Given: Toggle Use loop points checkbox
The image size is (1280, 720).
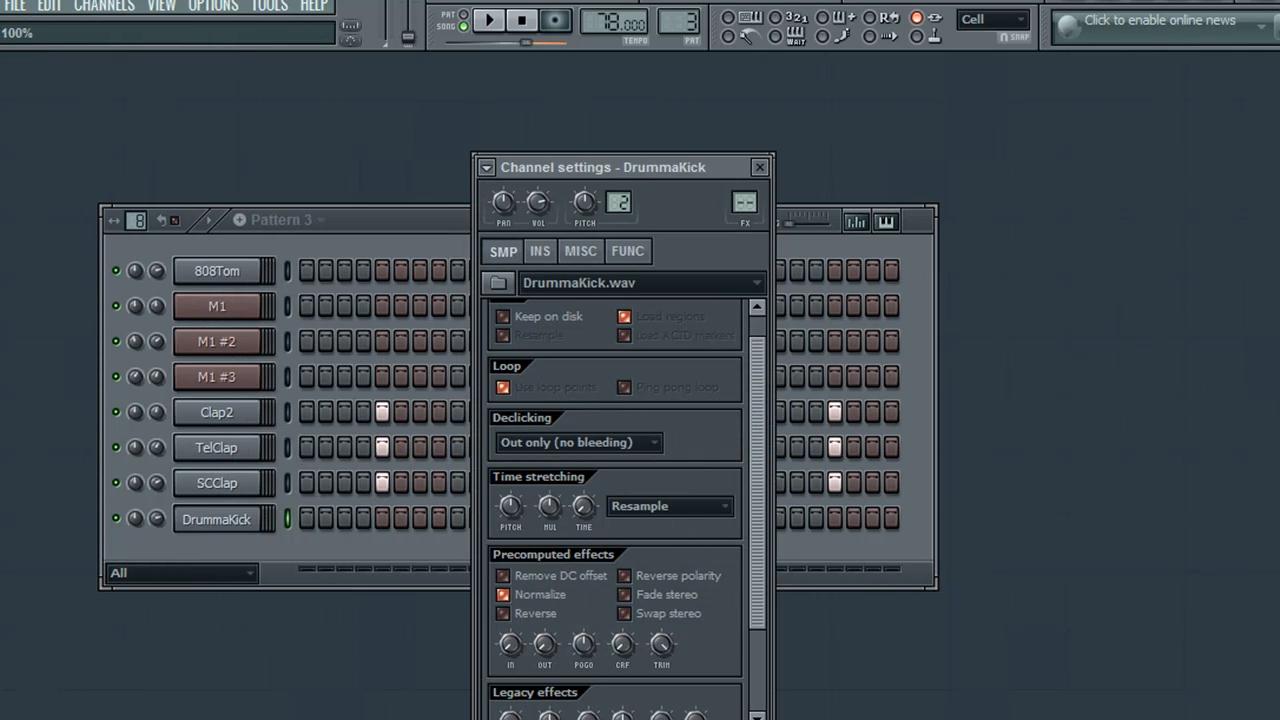Looking at the screenshot, I should point(503,387).
